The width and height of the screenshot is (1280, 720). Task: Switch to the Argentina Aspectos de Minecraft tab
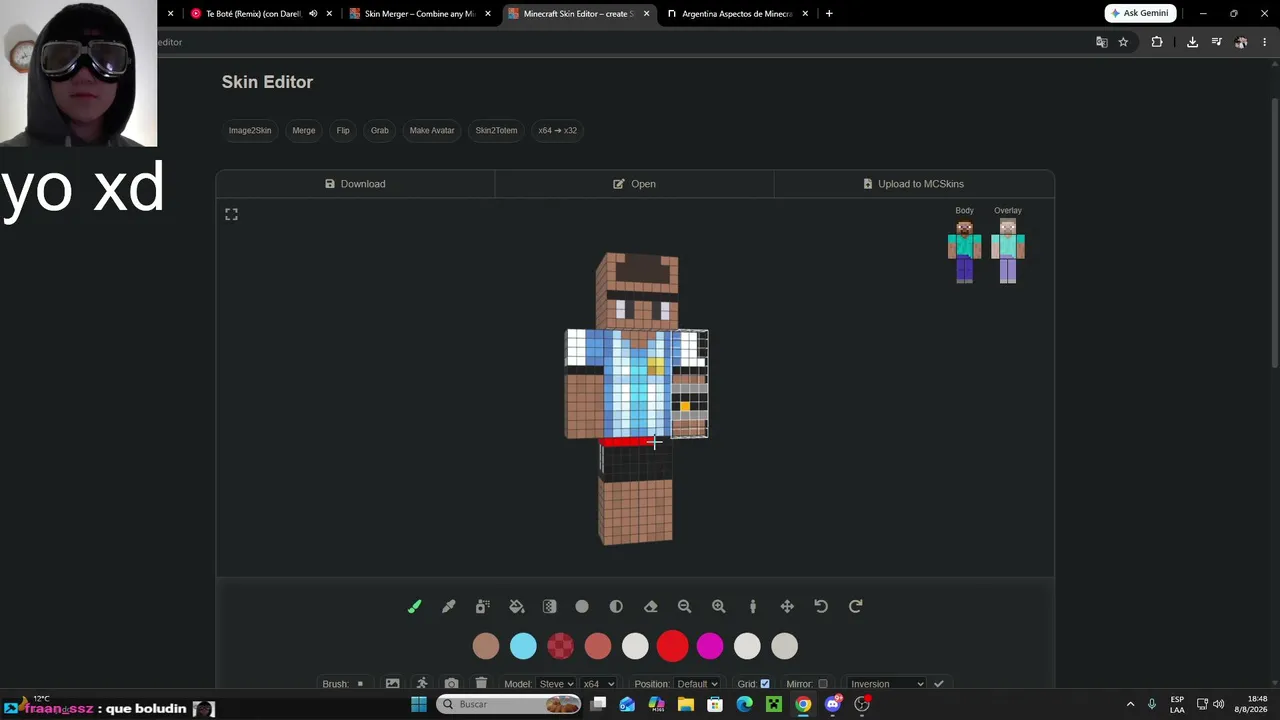click(x=737, y=14)
